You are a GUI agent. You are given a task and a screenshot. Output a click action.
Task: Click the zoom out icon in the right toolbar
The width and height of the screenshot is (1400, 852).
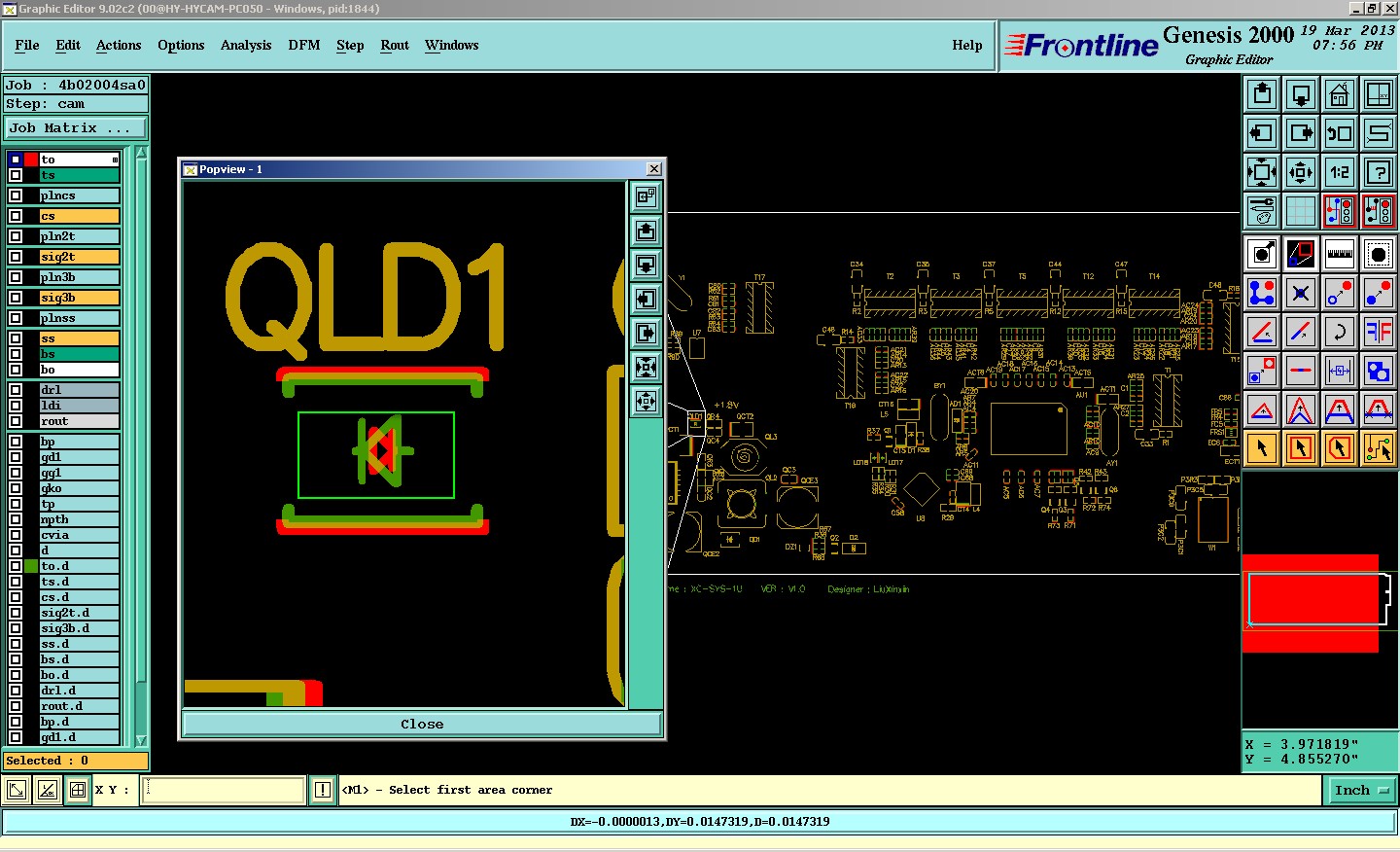[x=1301, y=172]
